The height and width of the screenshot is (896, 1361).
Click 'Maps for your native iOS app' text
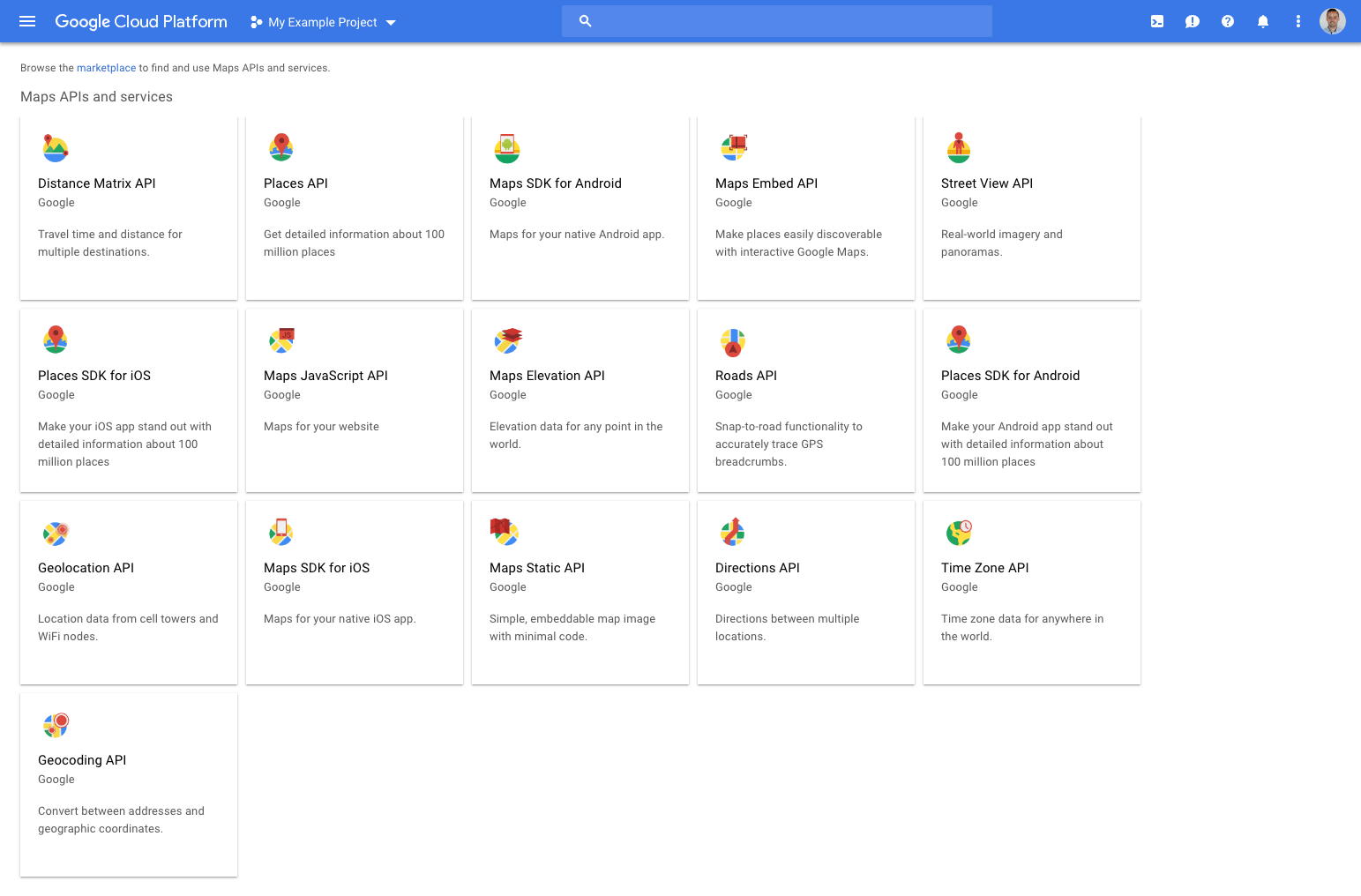point(340,619)
